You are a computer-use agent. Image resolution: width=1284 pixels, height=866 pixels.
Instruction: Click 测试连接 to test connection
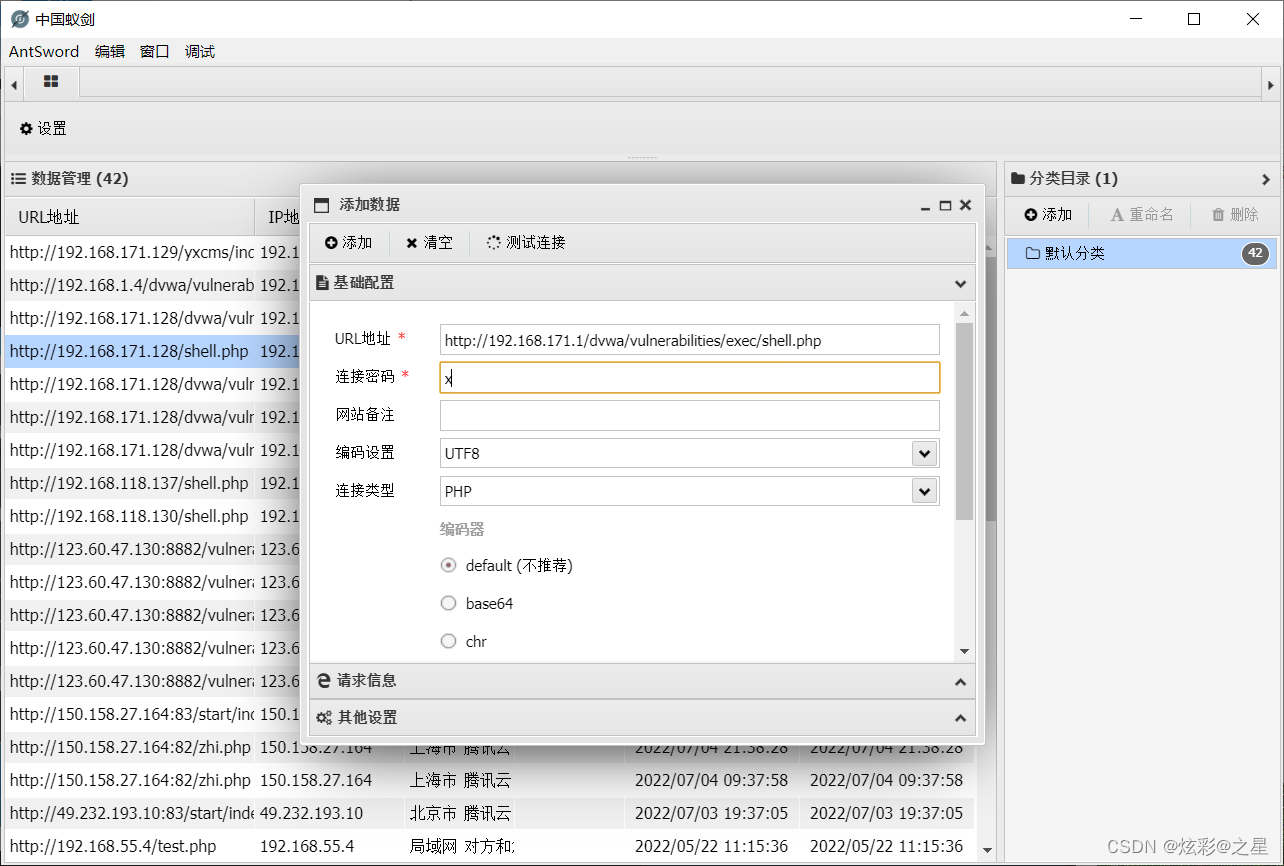click(x=526, y=242)
